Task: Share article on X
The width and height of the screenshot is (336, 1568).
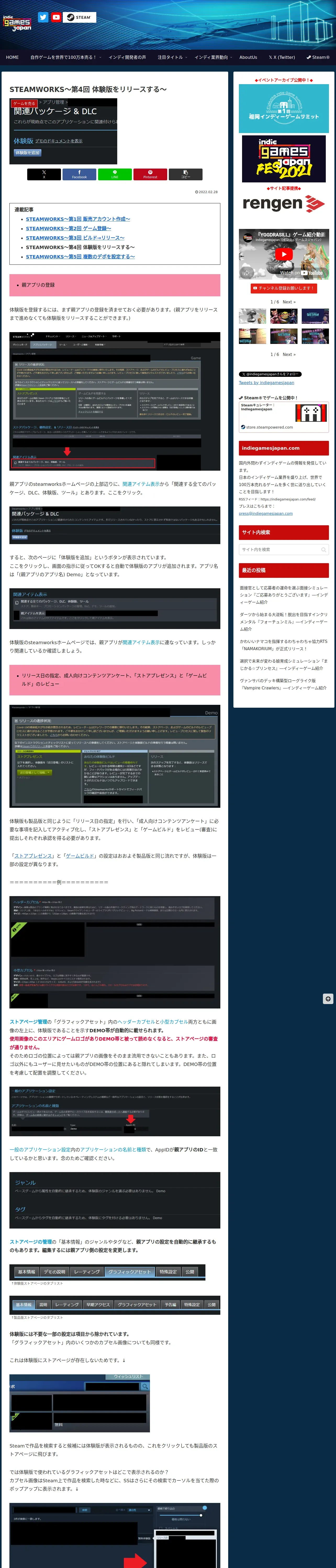Action: tap(44, 174)
